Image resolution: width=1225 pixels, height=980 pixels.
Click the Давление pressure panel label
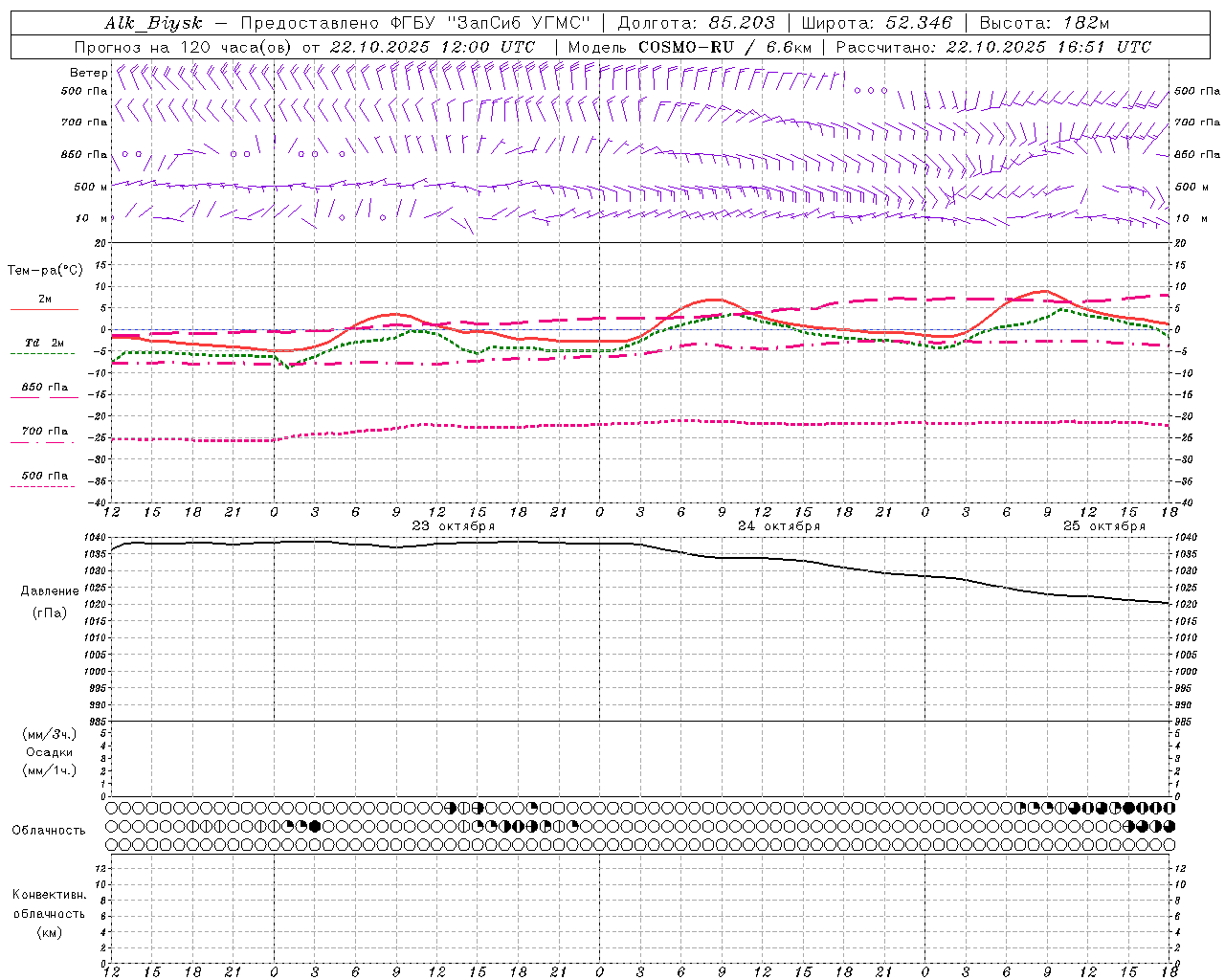click(50, 591)
